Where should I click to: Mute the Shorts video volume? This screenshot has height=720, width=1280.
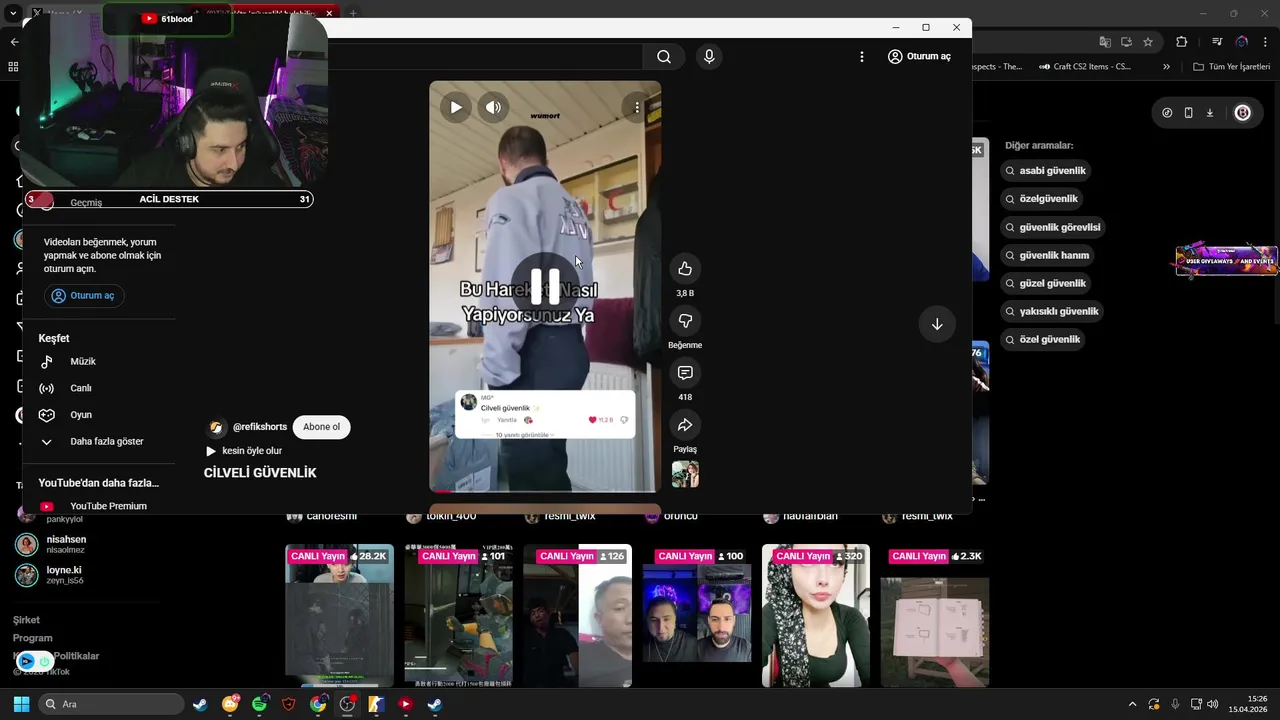[x=493, y=107]
